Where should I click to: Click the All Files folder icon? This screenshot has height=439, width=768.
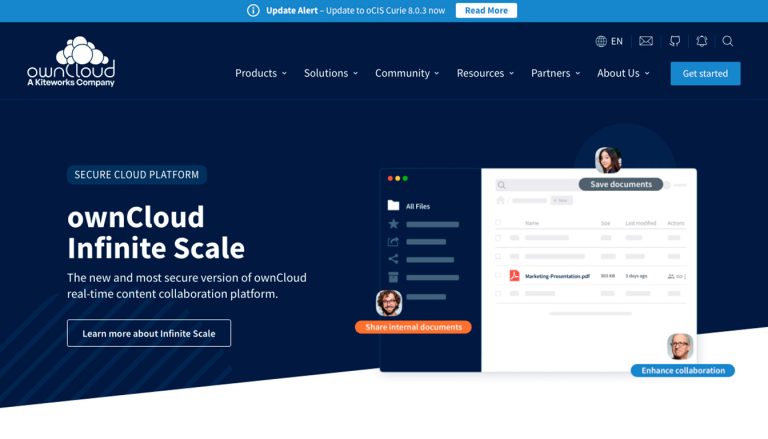[x=393, y=205]
